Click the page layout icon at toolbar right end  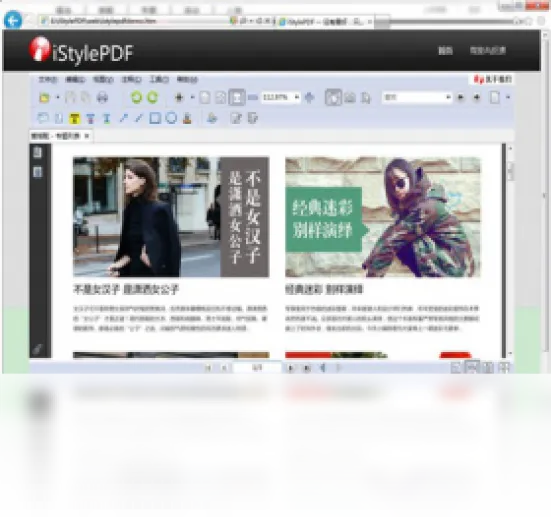(x=495, y=97)
